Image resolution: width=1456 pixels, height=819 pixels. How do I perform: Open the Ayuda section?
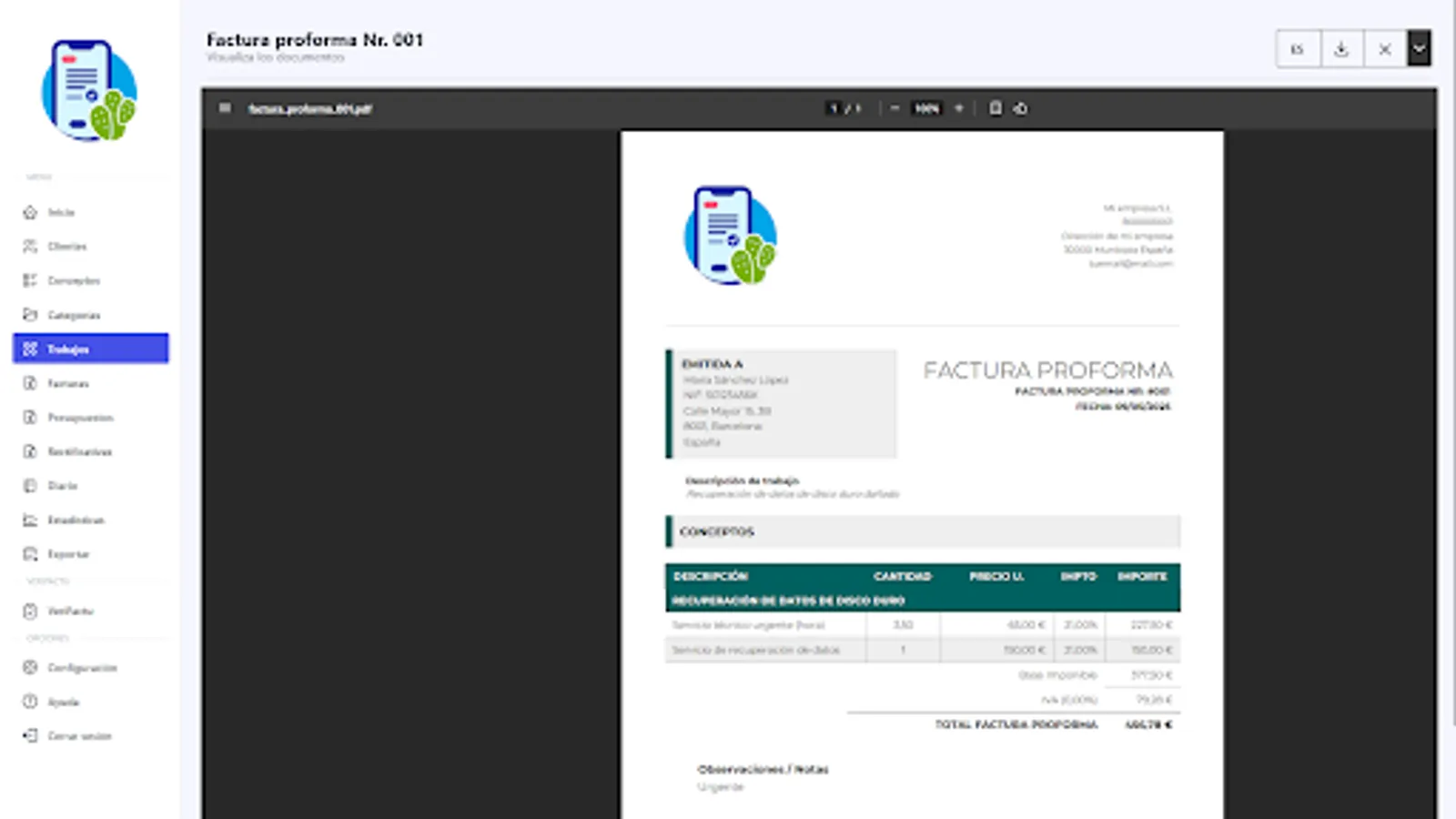64,702
